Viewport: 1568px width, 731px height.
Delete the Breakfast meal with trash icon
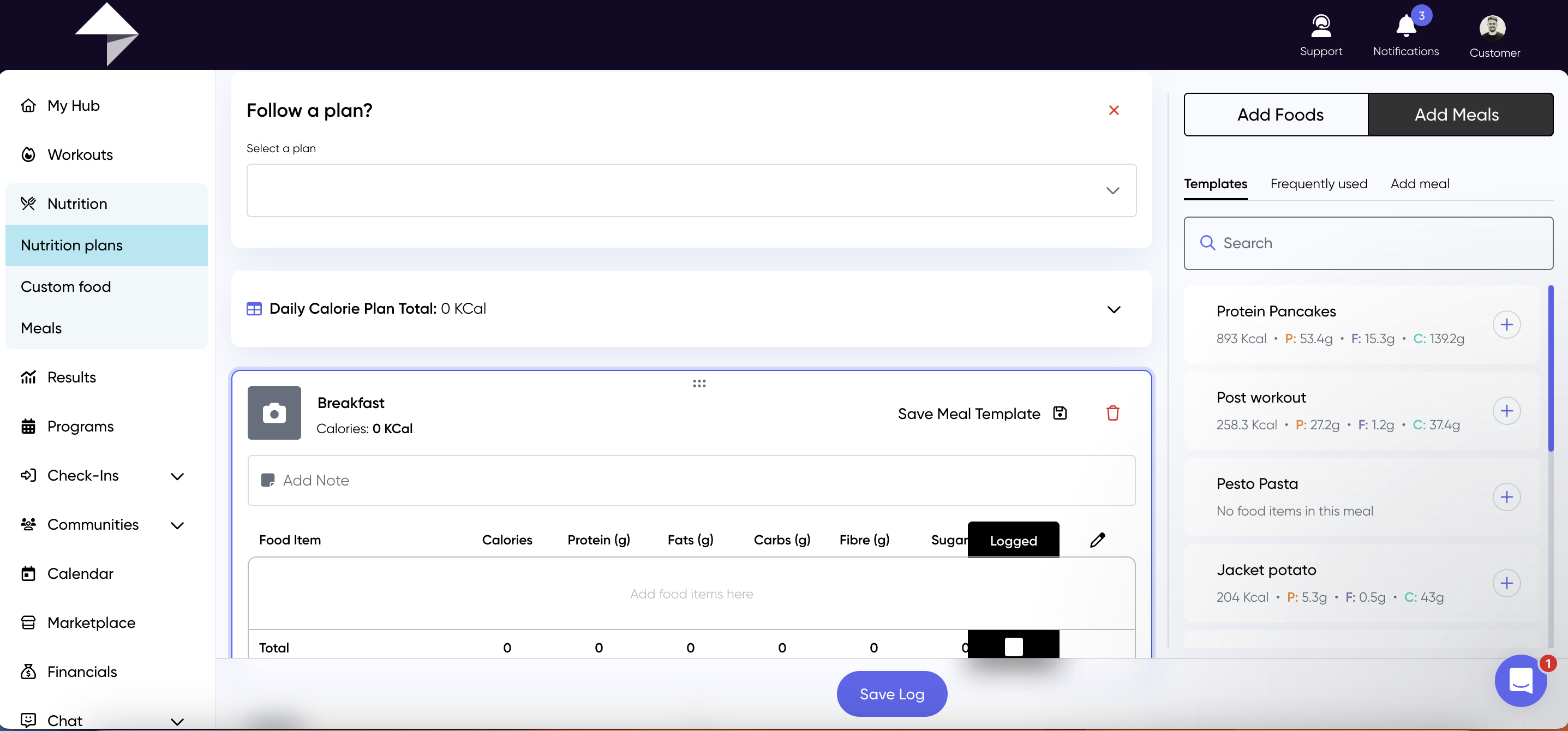click(1112, 414)
